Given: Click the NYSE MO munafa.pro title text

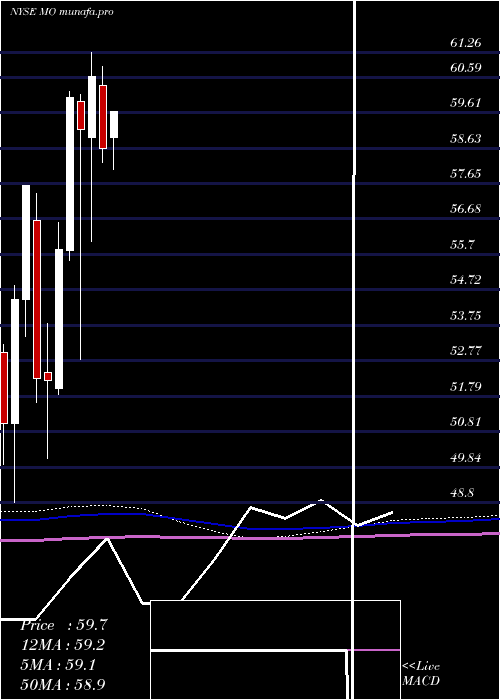Looking at the screenshot, I should coord(62,12).
